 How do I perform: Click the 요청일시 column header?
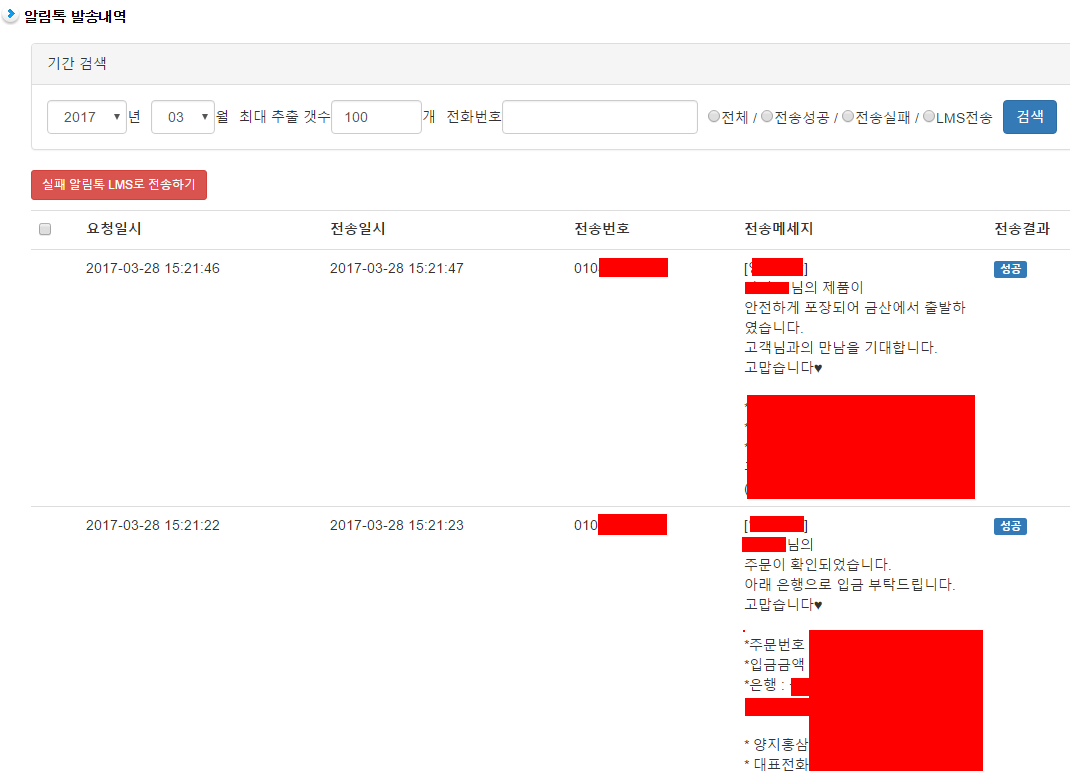(x=114, y=229)
